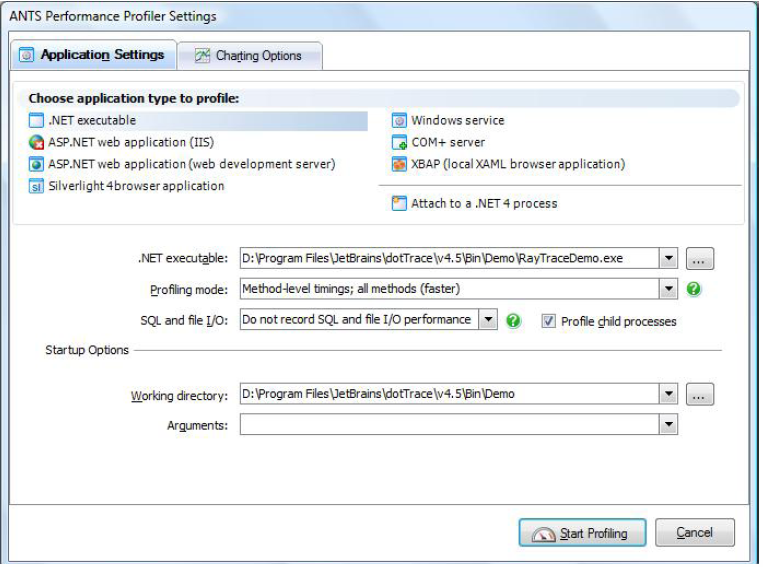Image resolution: width=763 pixels, height=567 pixels.
Task: Click the Start Profiling button
Action: (582, 533)
